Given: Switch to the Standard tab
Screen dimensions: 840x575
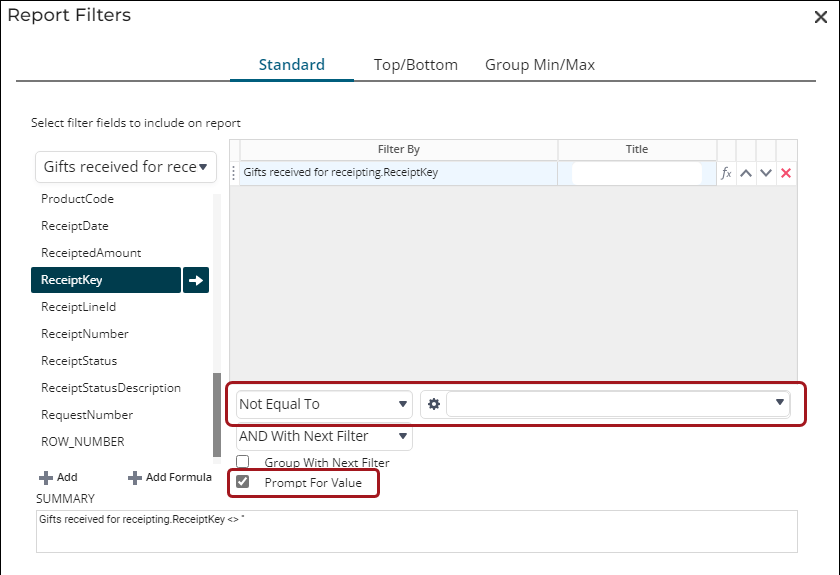Looking at the screenshot, I should click(x=291, y=65).
